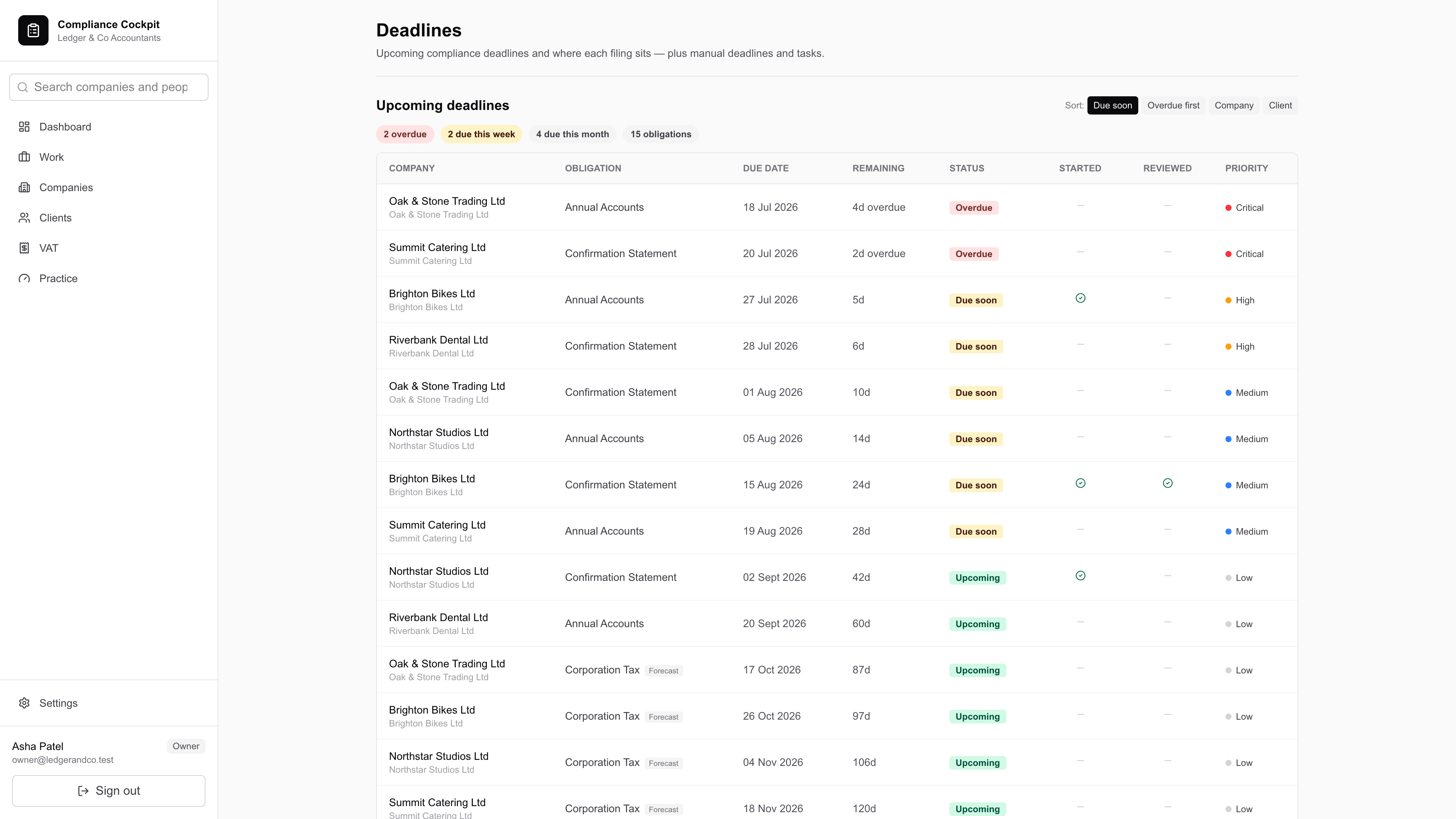Click the 15 obligations chip

coord(661,135)
